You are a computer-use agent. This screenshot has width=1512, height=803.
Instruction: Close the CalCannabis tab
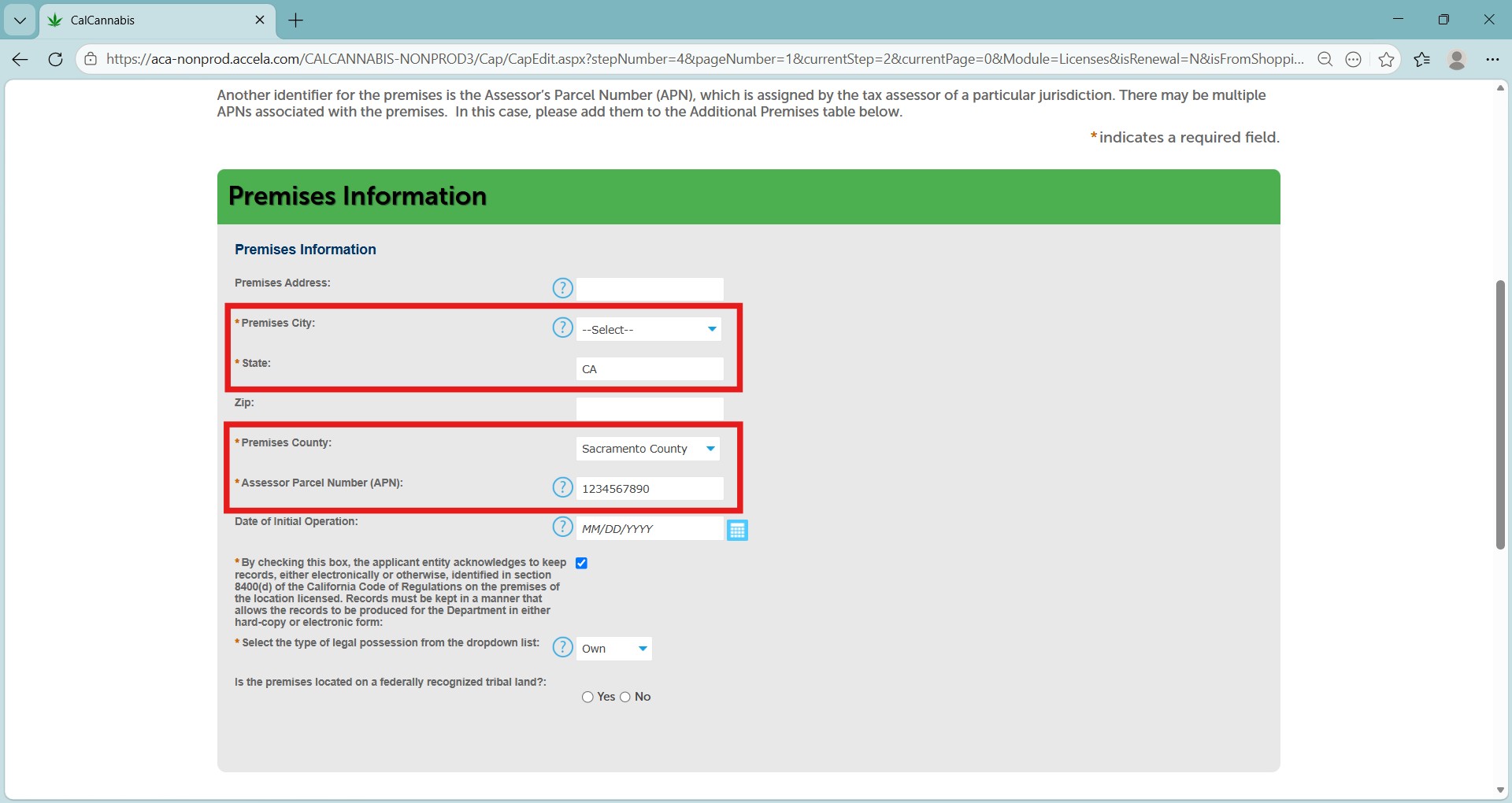[260, 20]
